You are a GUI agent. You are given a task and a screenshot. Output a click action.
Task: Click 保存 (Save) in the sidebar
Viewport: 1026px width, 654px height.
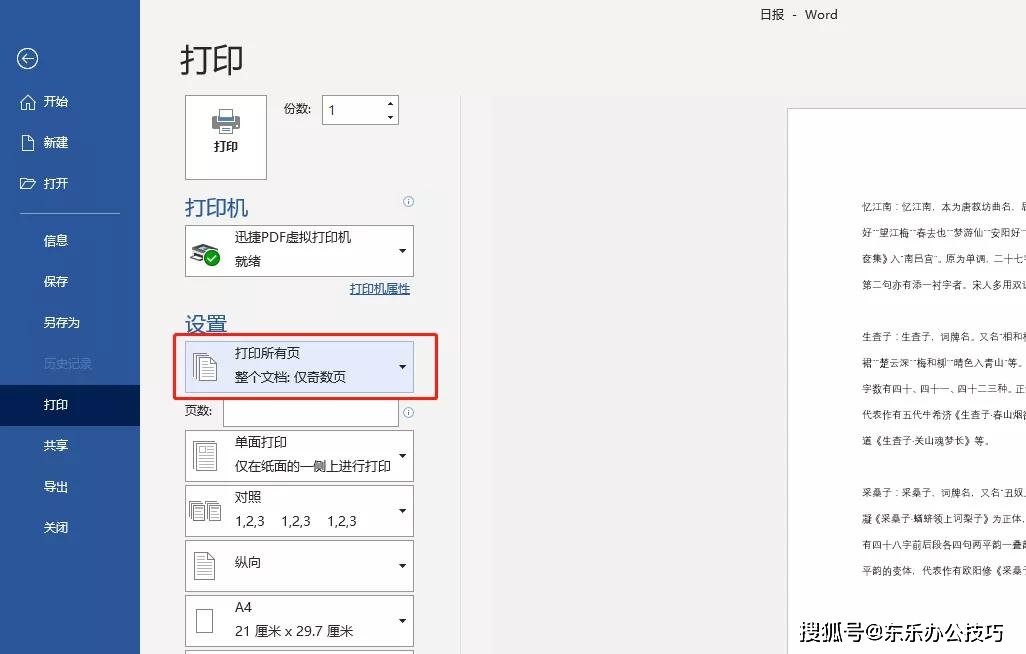[x=56, y=282]
